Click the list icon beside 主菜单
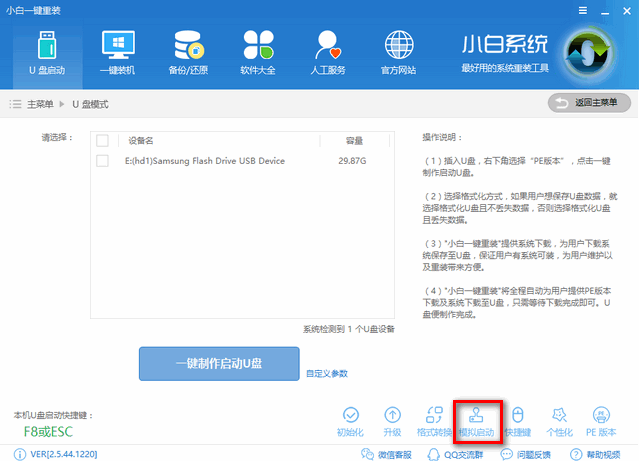Screen dimensions: 640x461 pos(16,104)
